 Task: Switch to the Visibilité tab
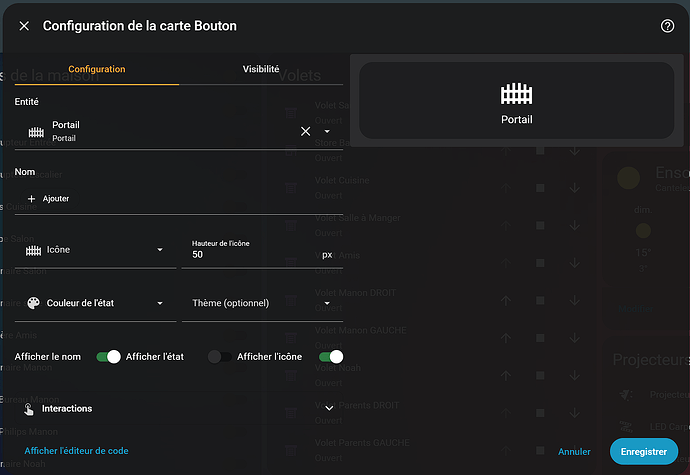[x=261, y=70]
